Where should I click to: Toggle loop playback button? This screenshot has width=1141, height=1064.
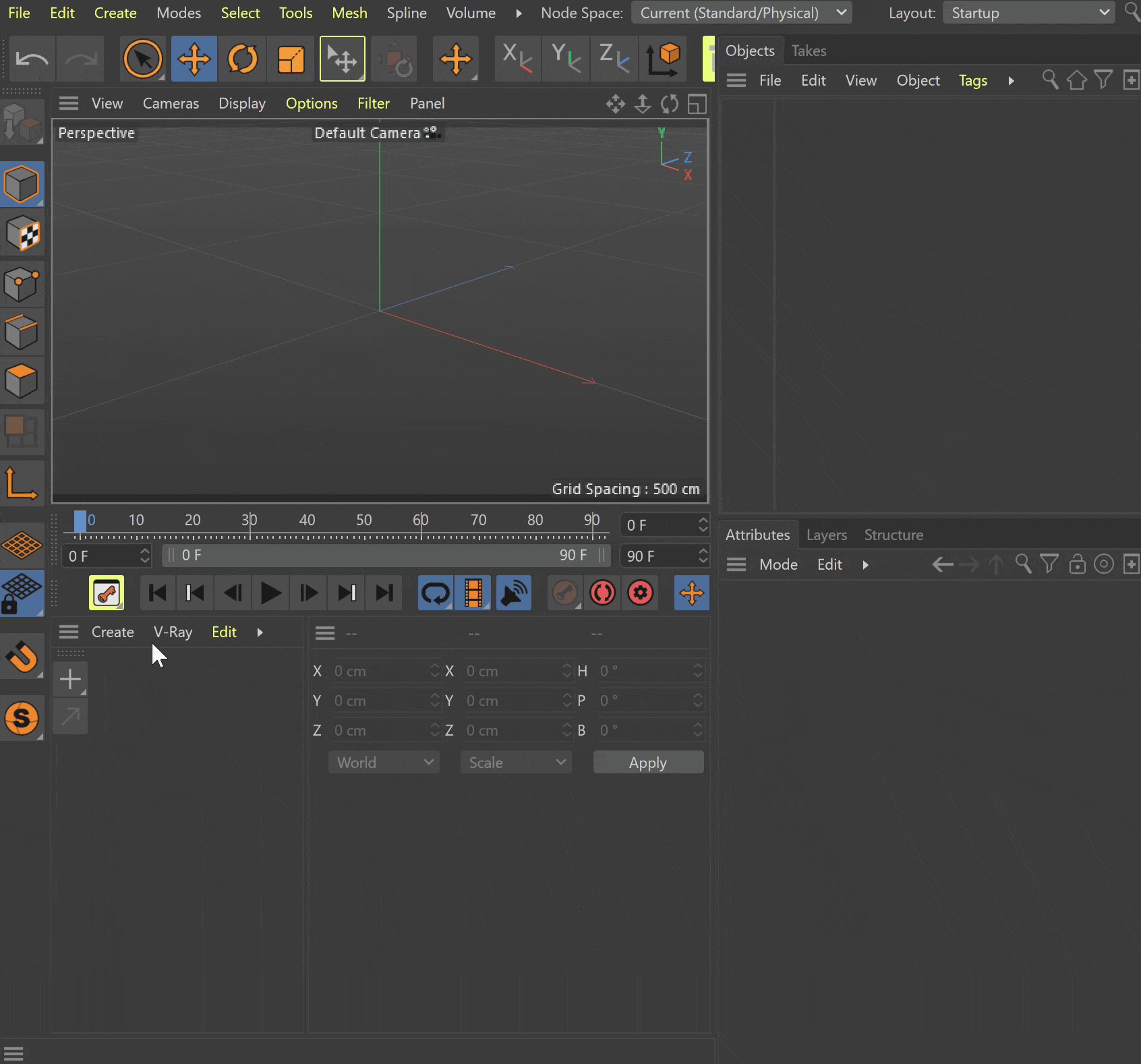click(x=436, y=593)
